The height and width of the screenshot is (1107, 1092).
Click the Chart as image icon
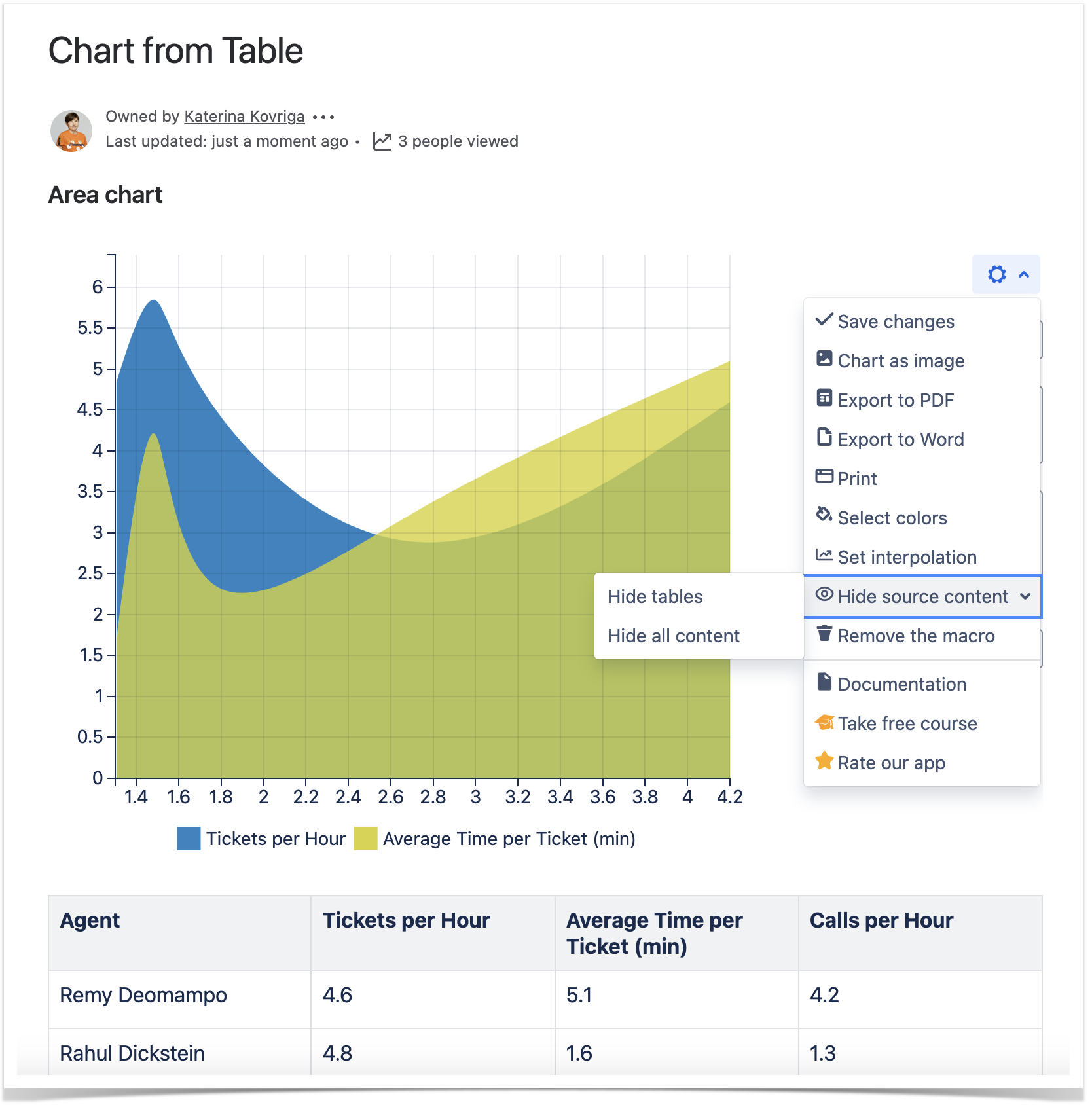coord(824,359)
